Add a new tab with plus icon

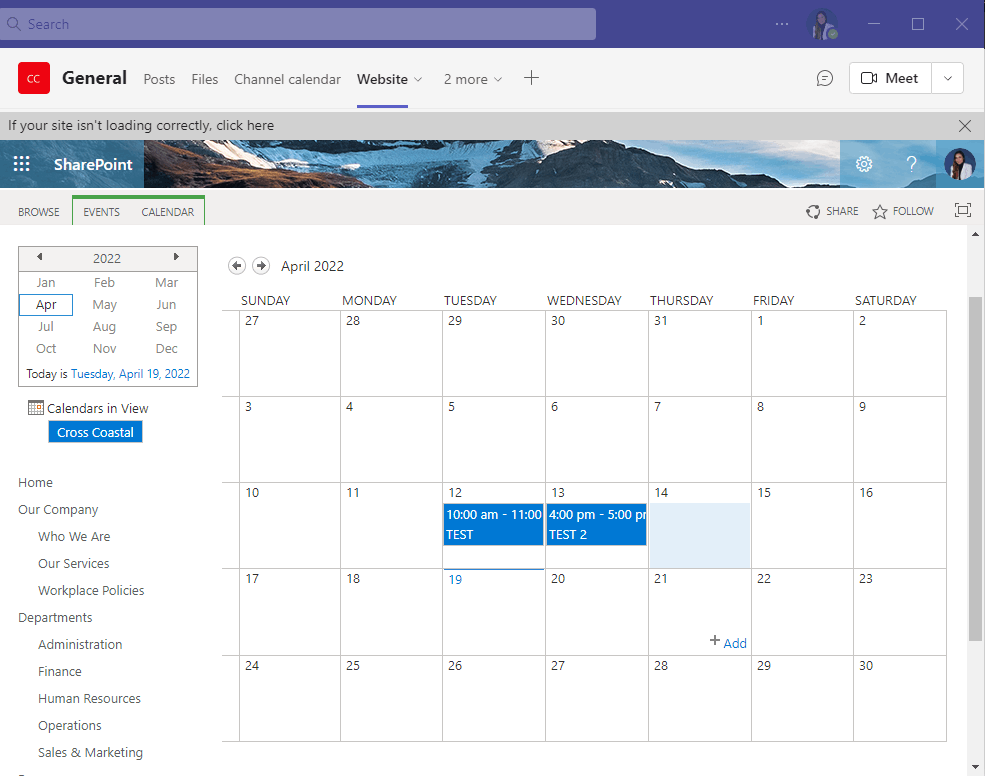click(531, 77)
